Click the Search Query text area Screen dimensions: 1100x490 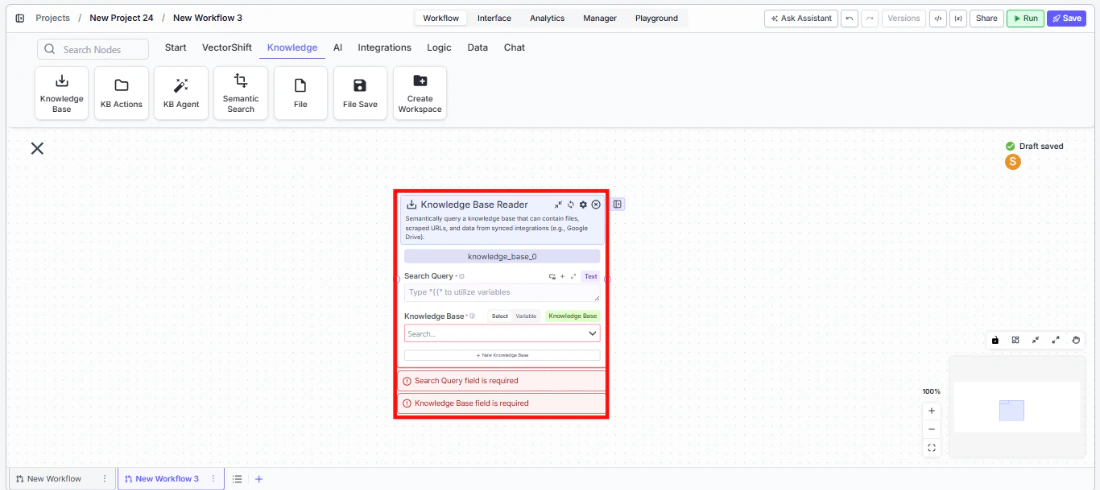click(502, 292)
